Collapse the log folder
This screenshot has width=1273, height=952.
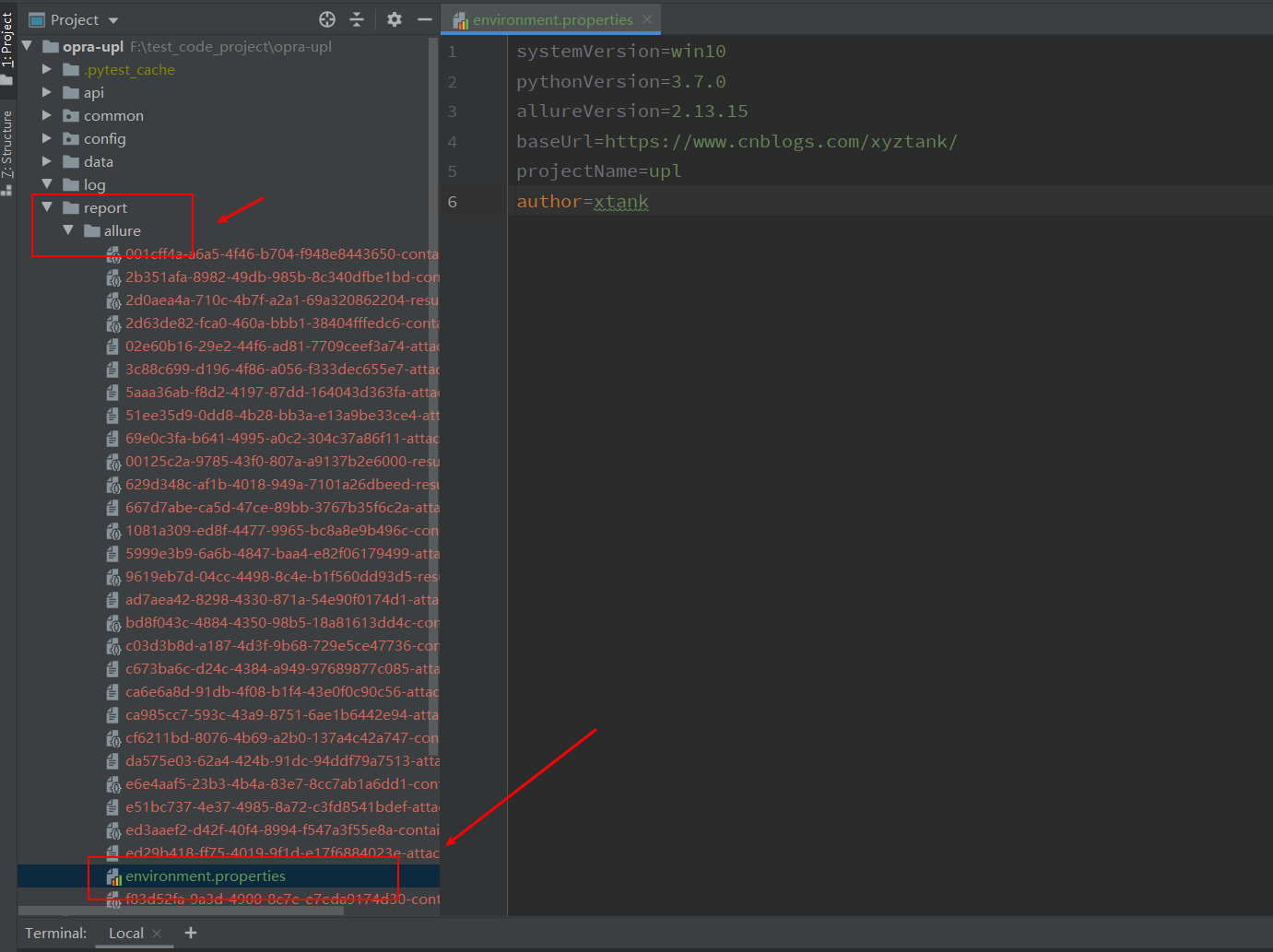coord(47,184)
